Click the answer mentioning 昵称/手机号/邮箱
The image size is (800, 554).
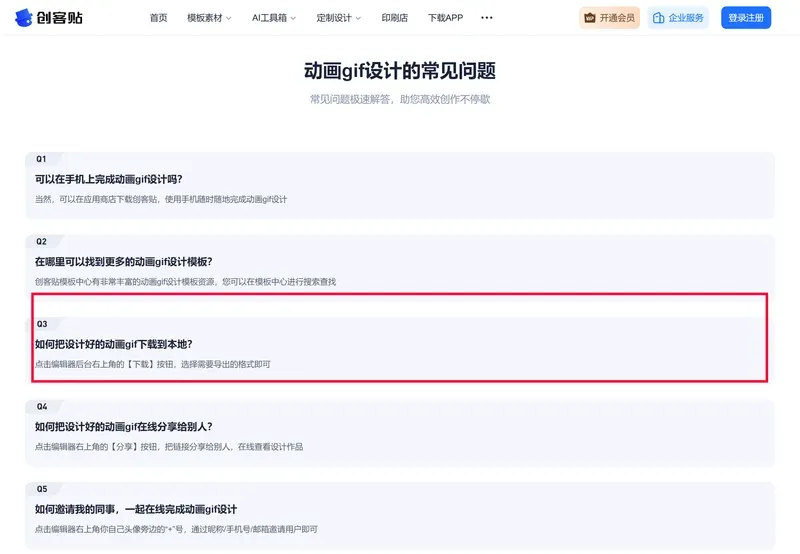176,530
